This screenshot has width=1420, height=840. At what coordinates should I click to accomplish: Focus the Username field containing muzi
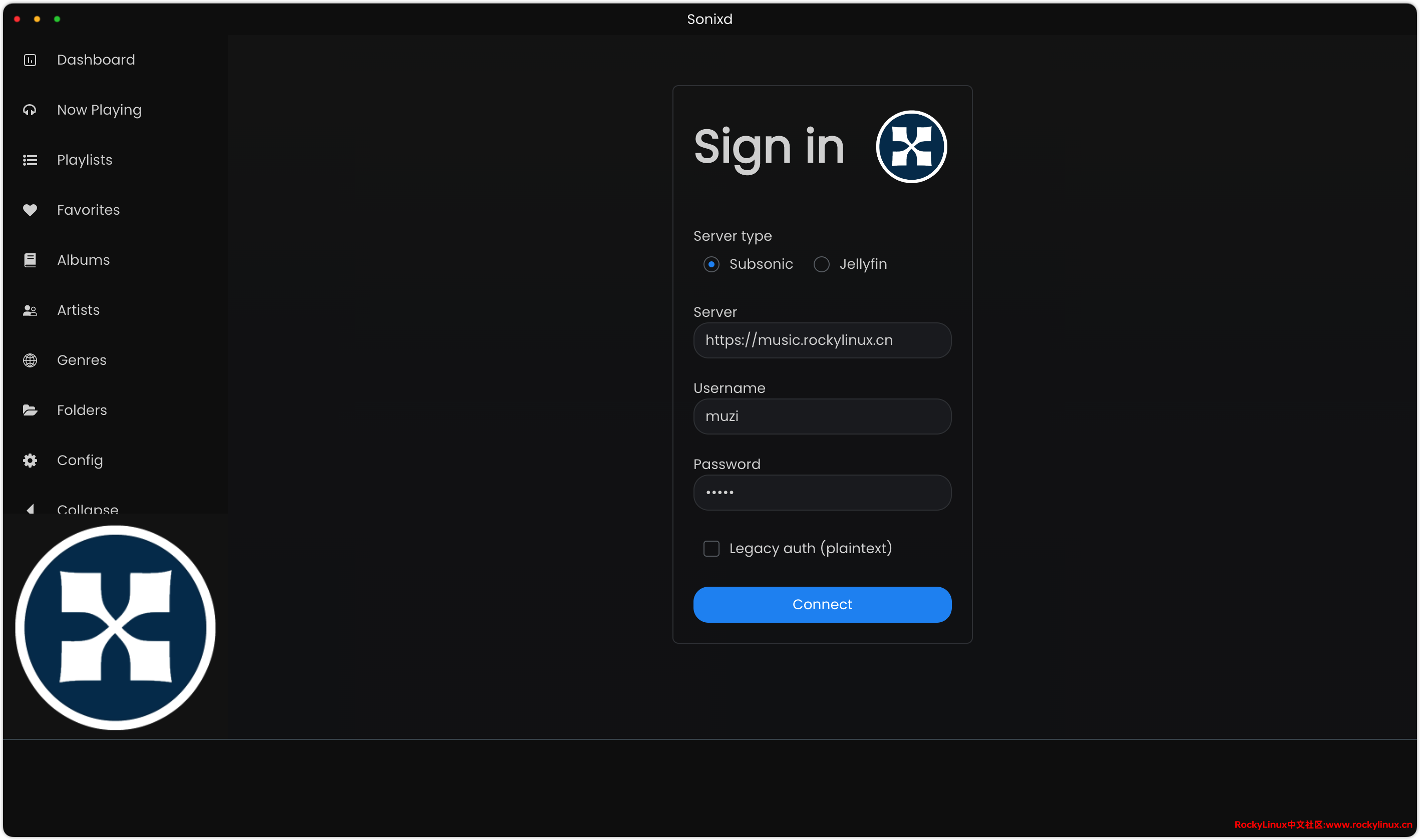point(822,416)
